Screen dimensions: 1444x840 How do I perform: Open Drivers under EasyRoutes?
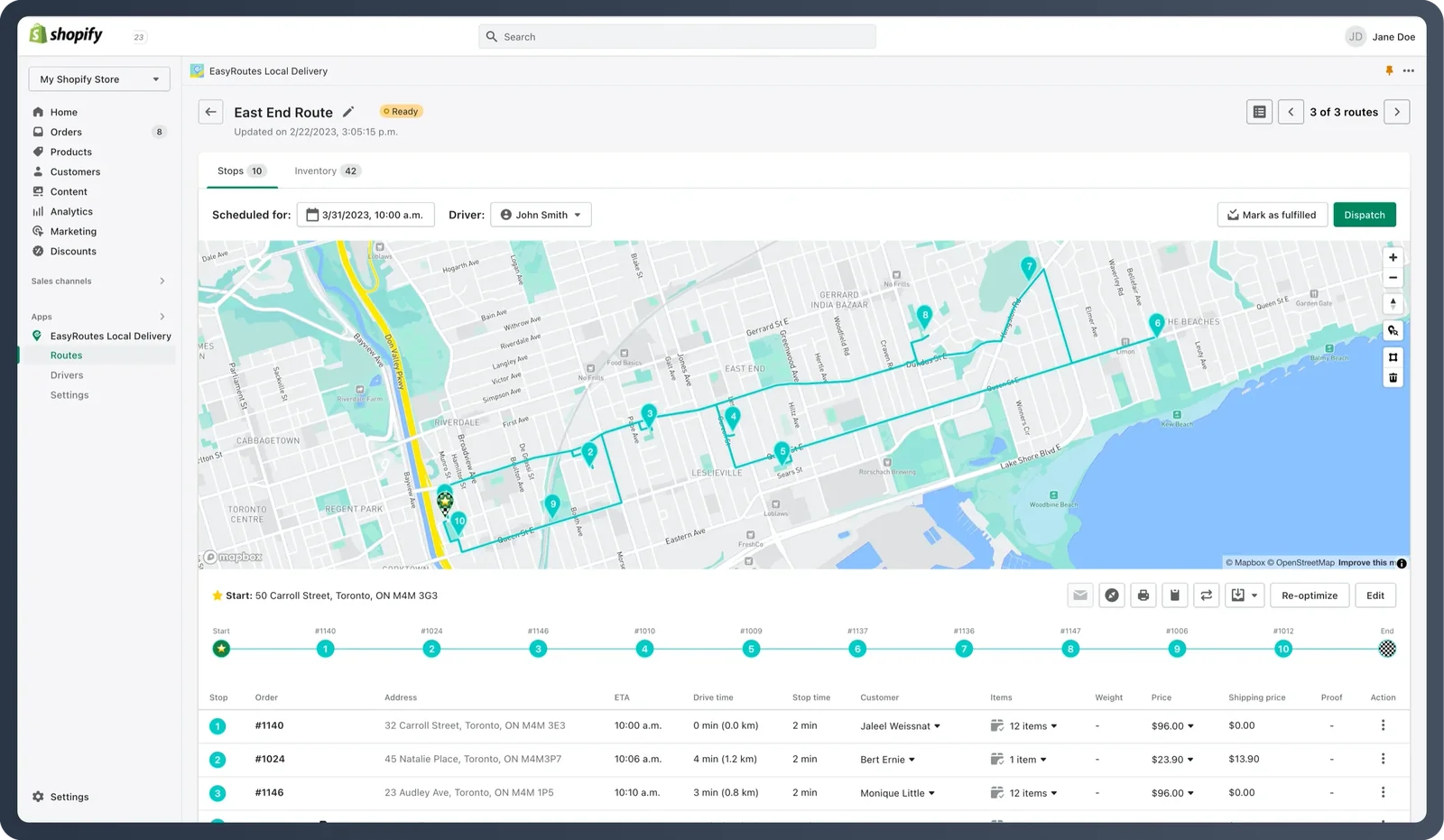tap(67, 375)
